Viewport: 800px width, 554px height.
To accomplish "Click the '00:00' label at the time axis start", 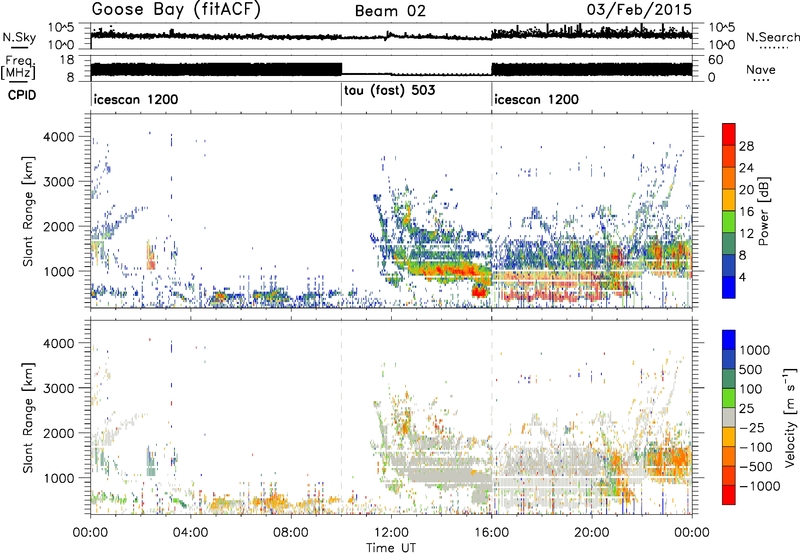I will click(x=90, y=533).
